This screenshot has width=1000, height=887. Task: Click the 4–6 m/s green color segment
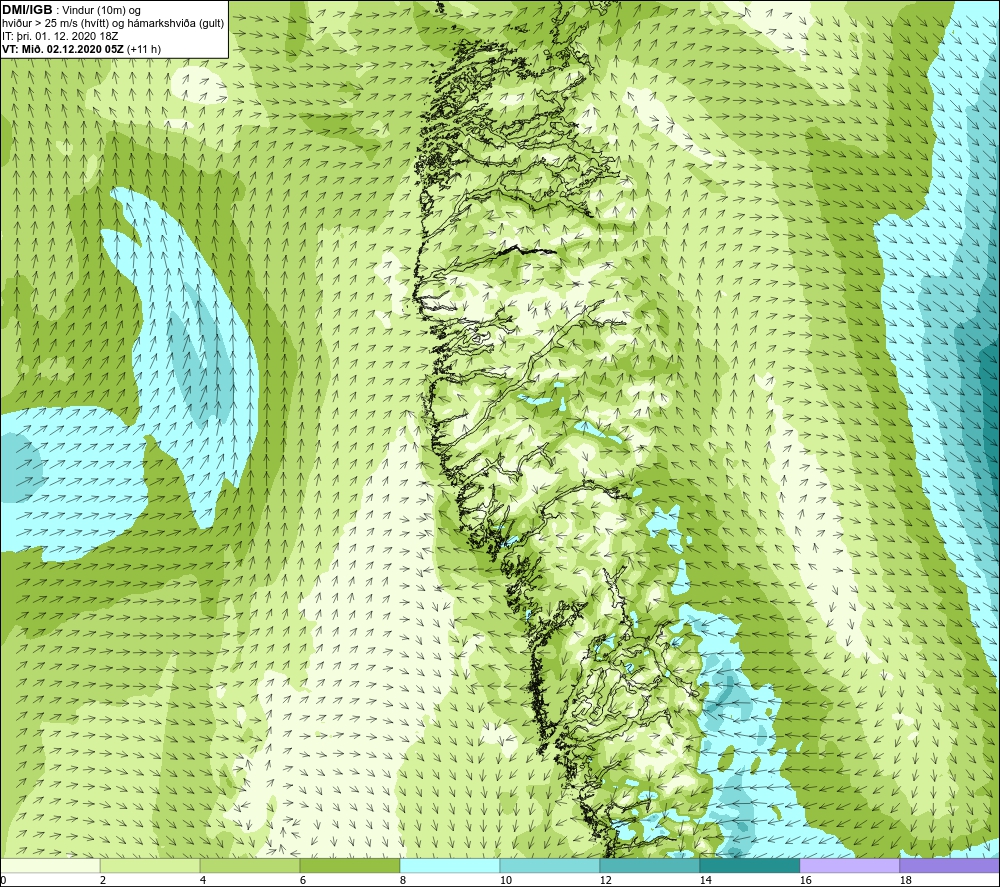click(250, 865)
